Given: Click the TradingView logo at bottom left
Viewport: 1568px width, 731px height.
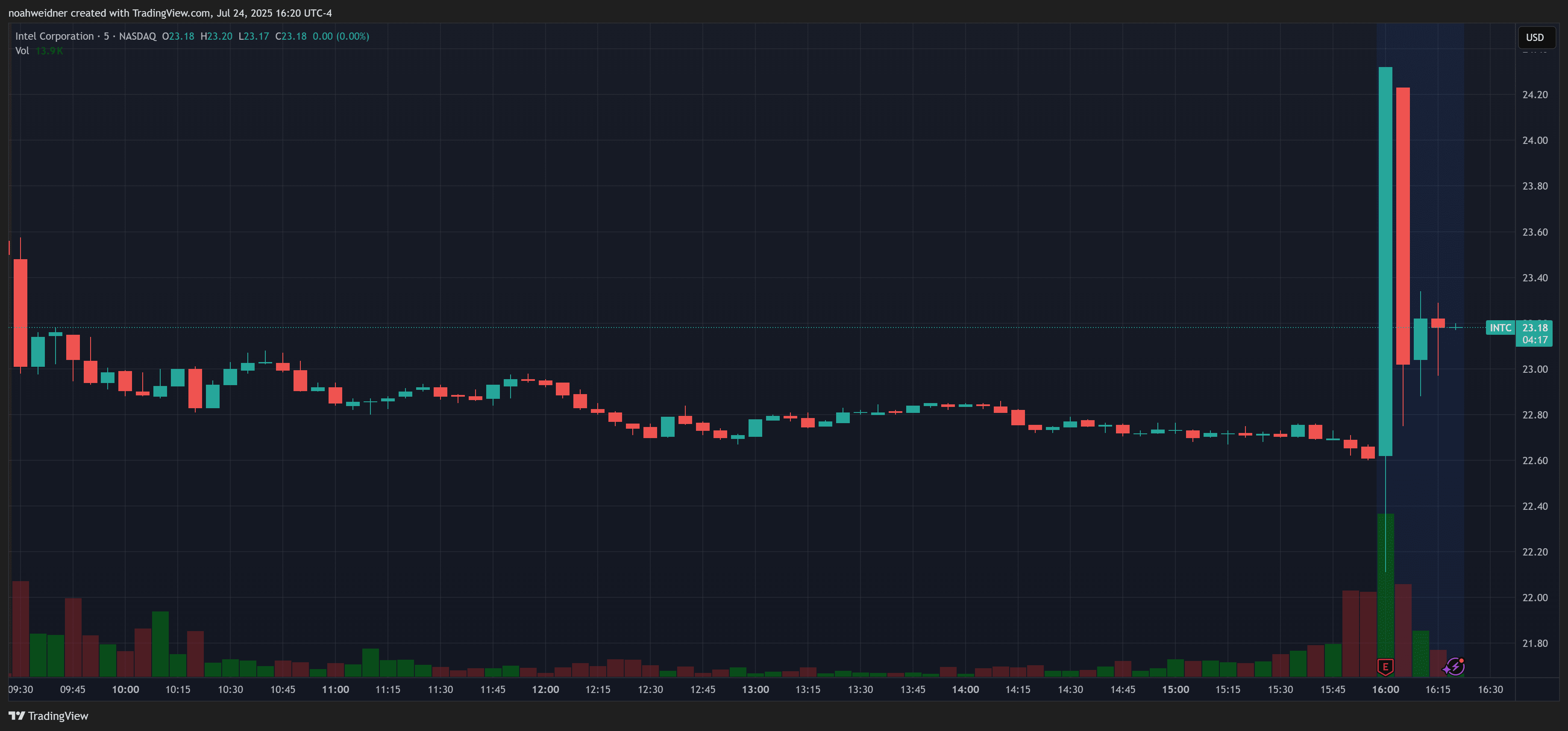Looking at the screenshot, I should tap(49, 716).
